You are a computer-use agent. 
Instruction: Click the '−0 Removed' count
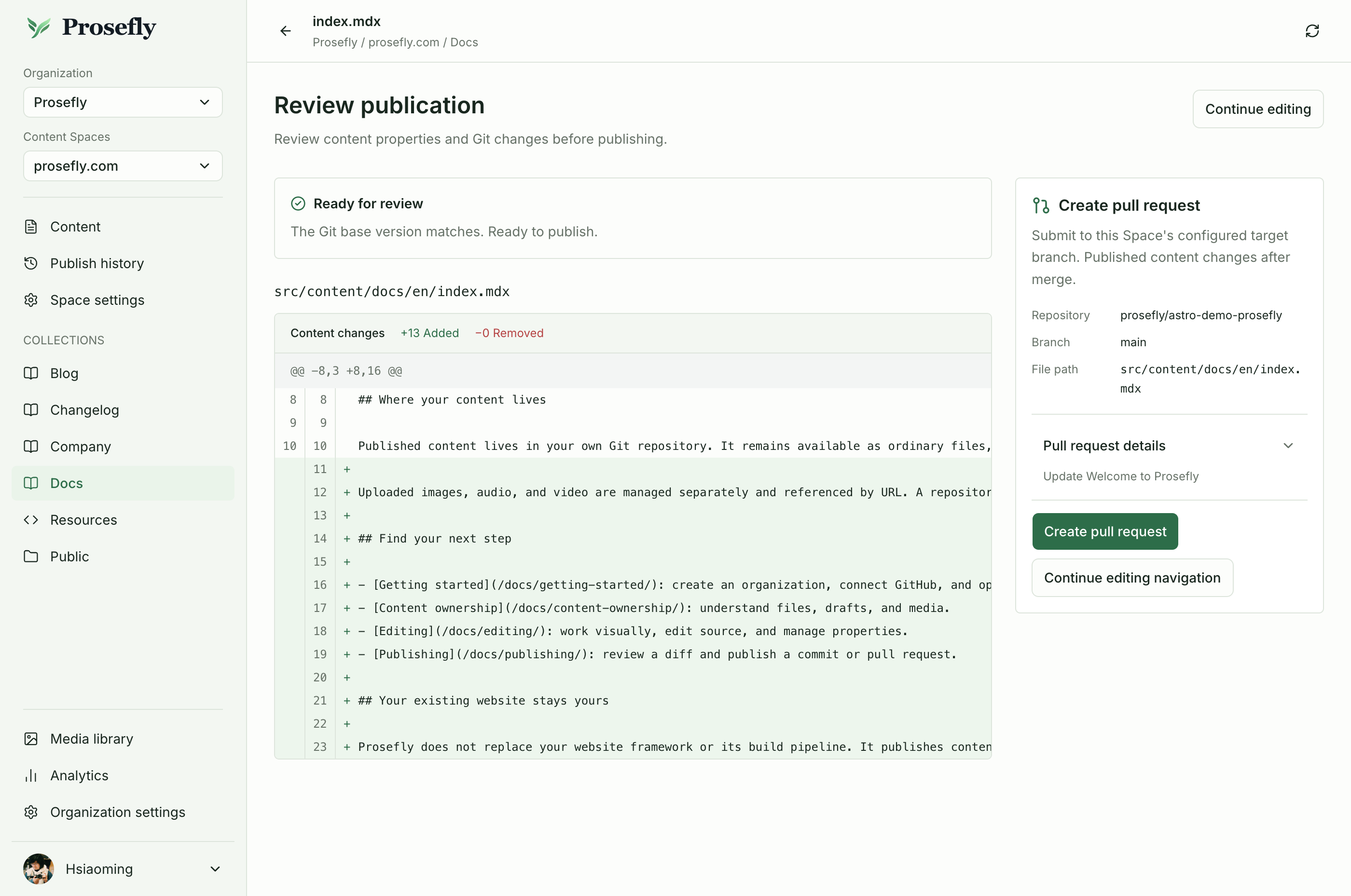[x=509, y=333]
